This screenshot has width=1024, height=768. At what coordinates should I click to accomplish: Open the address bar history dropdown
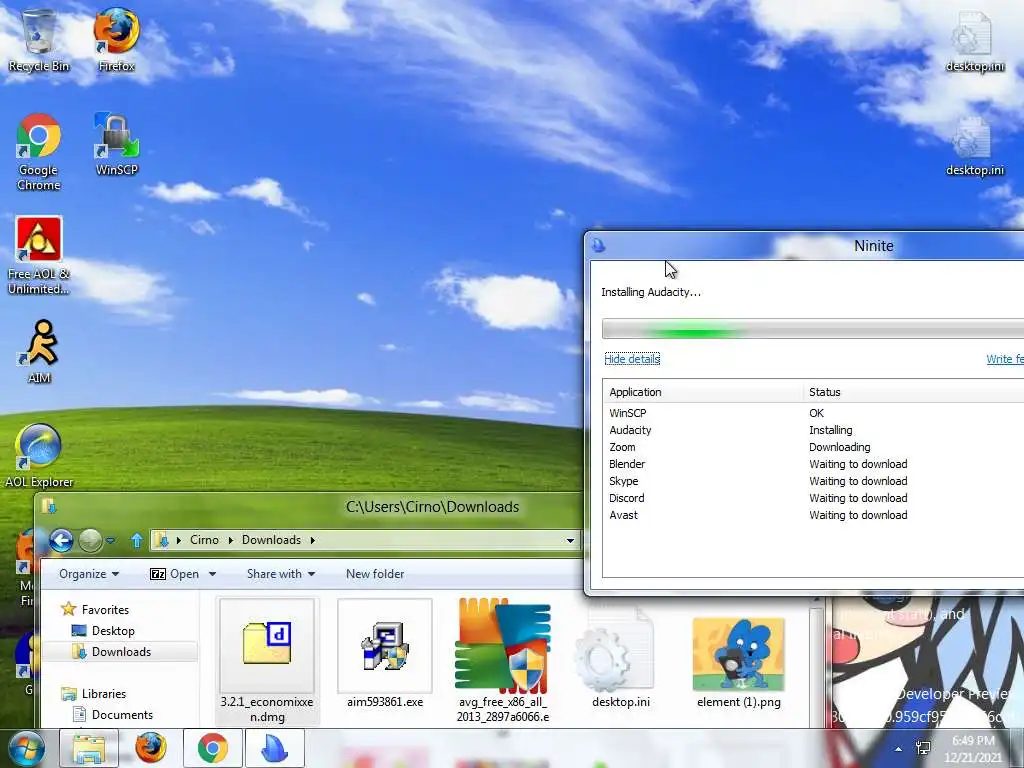[570, 541]
